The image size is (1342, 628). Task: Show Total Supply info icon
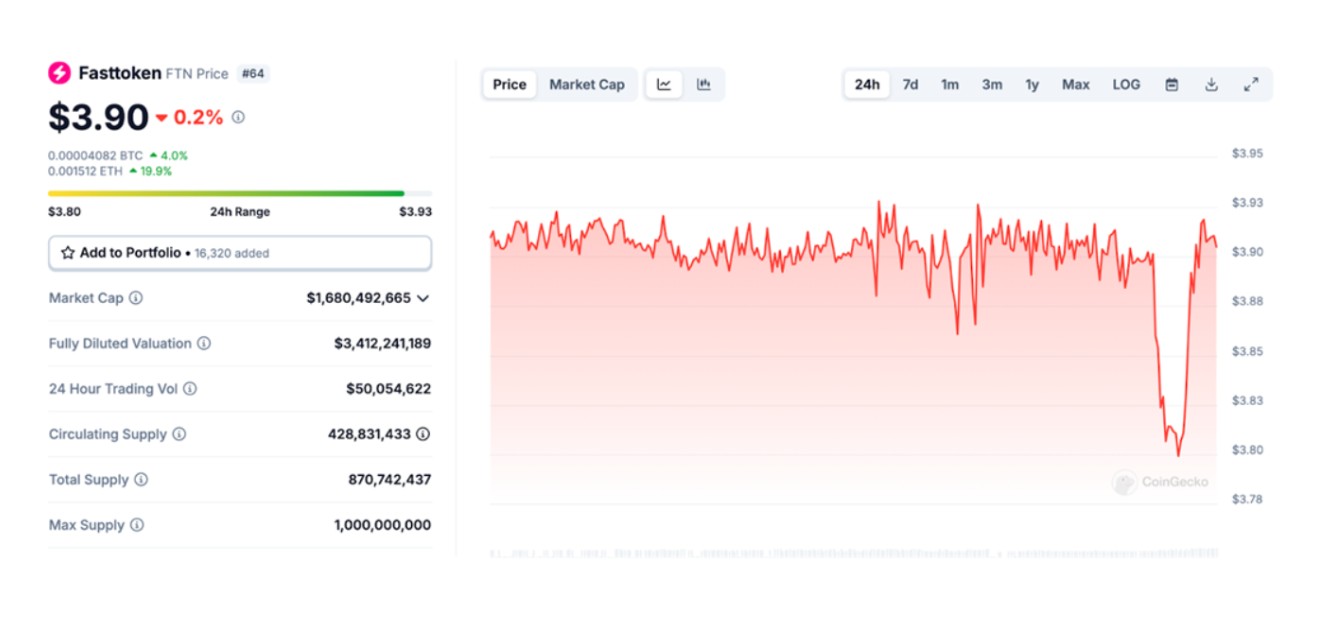click(x=141, y=480)
